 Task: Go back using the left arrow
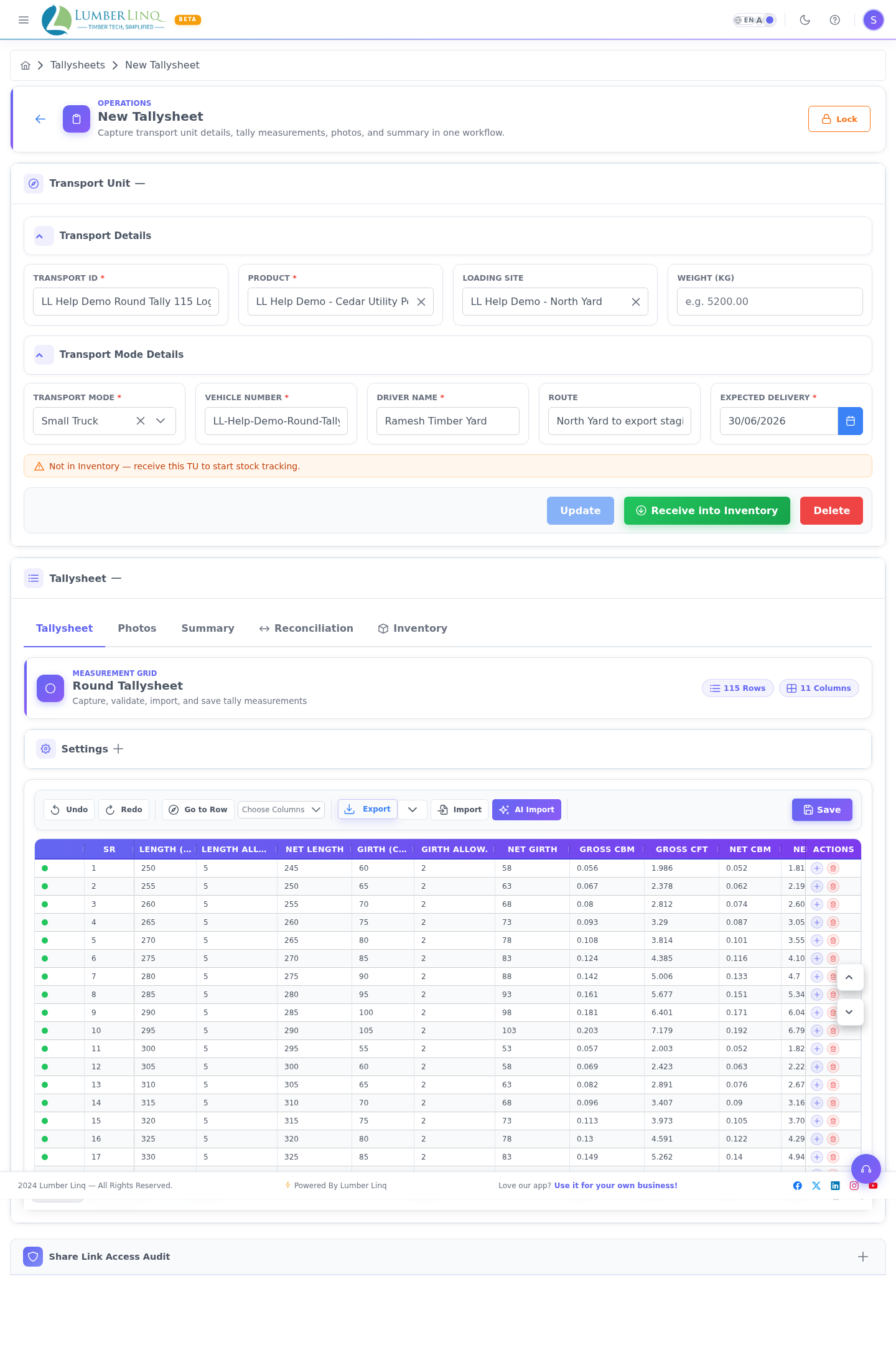pyautogui.click(x=40, y=119)
